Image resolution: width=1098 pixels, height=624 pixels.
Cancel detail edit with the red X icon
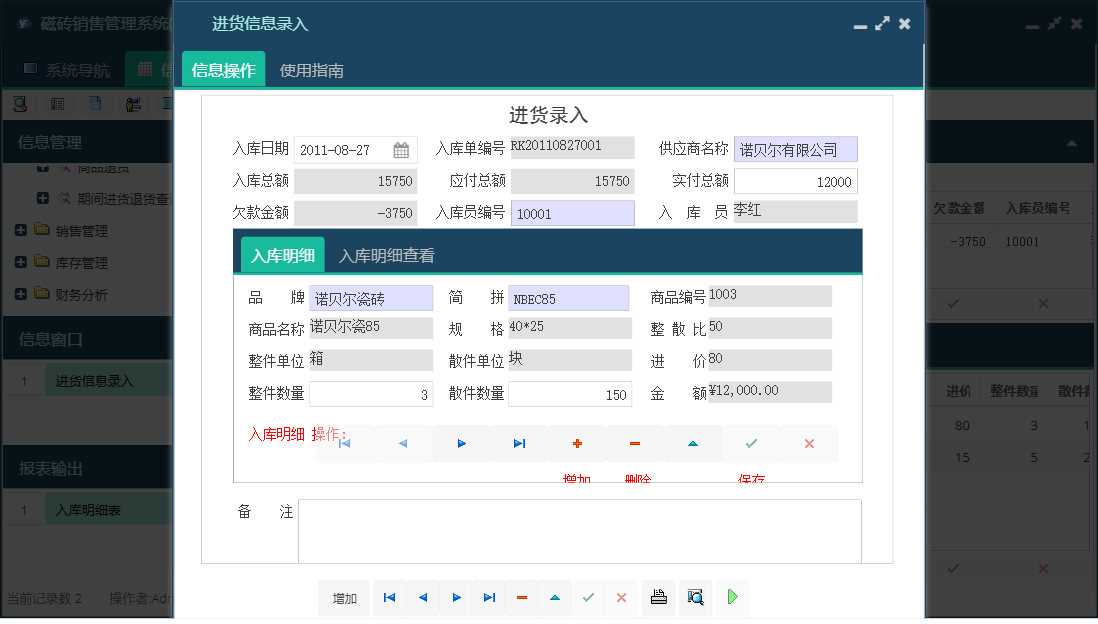click(808, 443)
